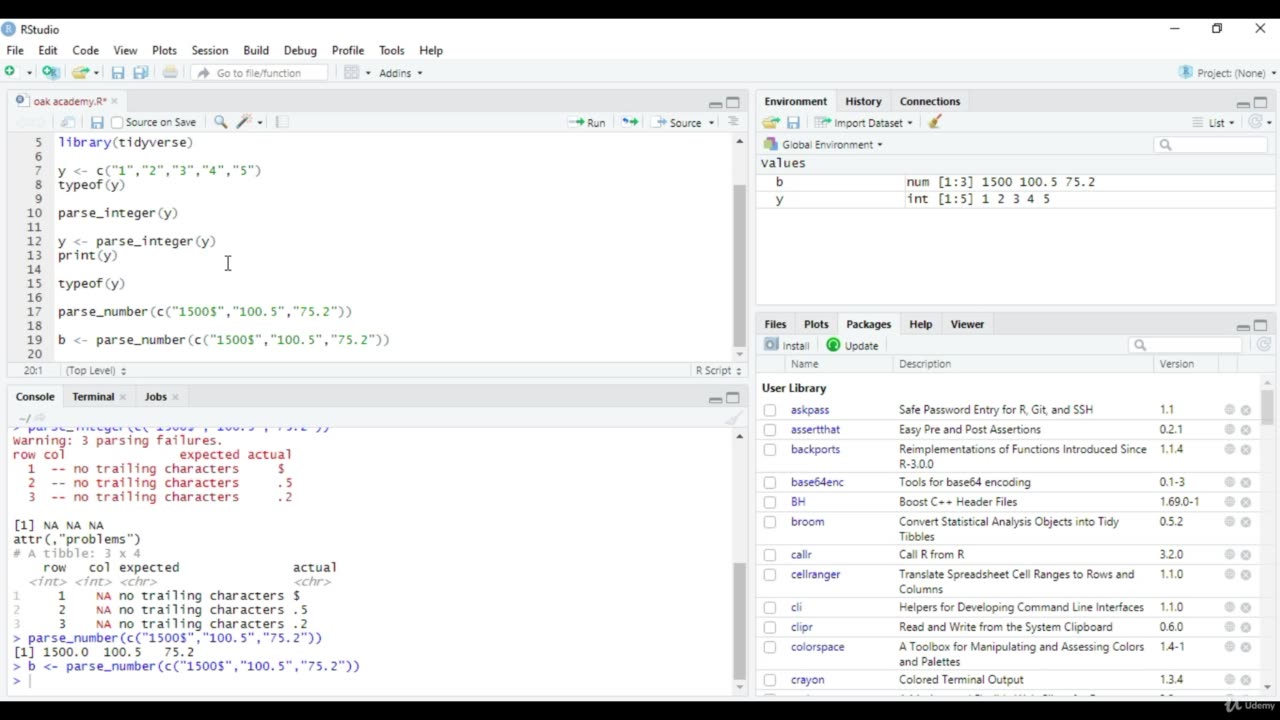Viewport: 1280px width, 720px height.
Task: Compile report notebook icon in the editor
Action: [x=282, y=122]
